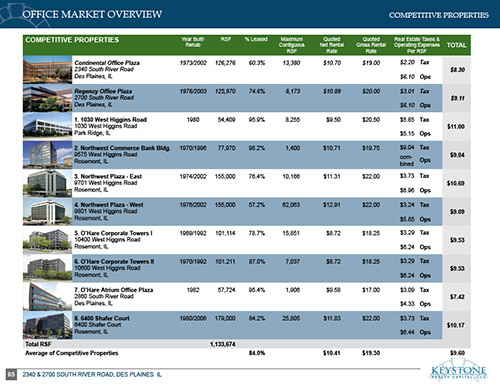500x386 pixels.
Task: Click the '15,851' maximum contiguous value
Action: (291, 233)
